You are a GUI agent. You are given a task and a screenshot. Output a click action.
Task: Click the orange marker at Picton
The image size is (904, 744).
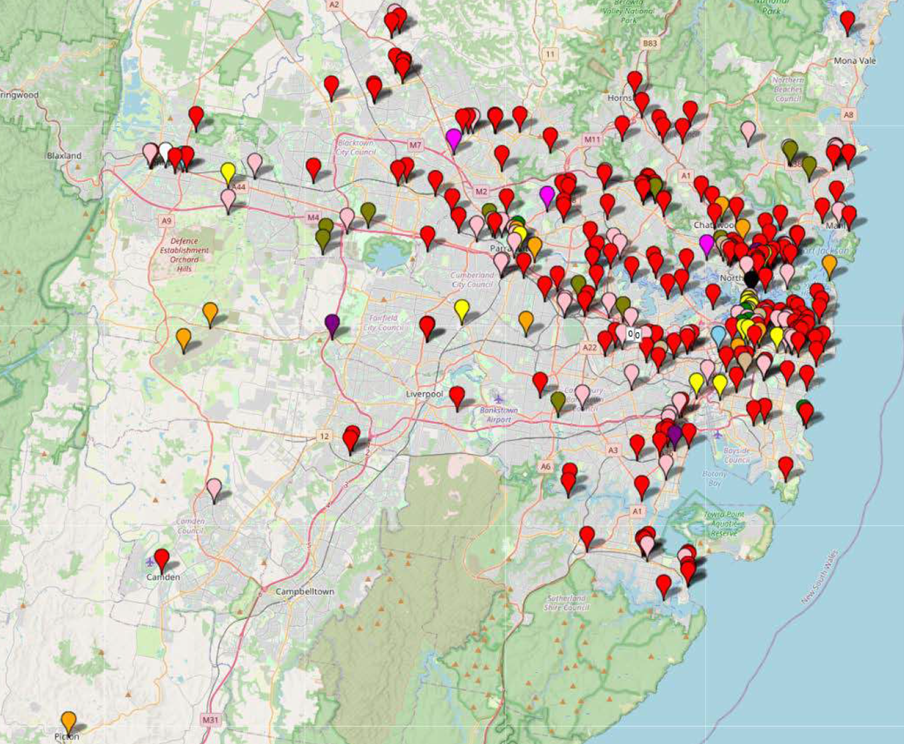tap(68, 720)
